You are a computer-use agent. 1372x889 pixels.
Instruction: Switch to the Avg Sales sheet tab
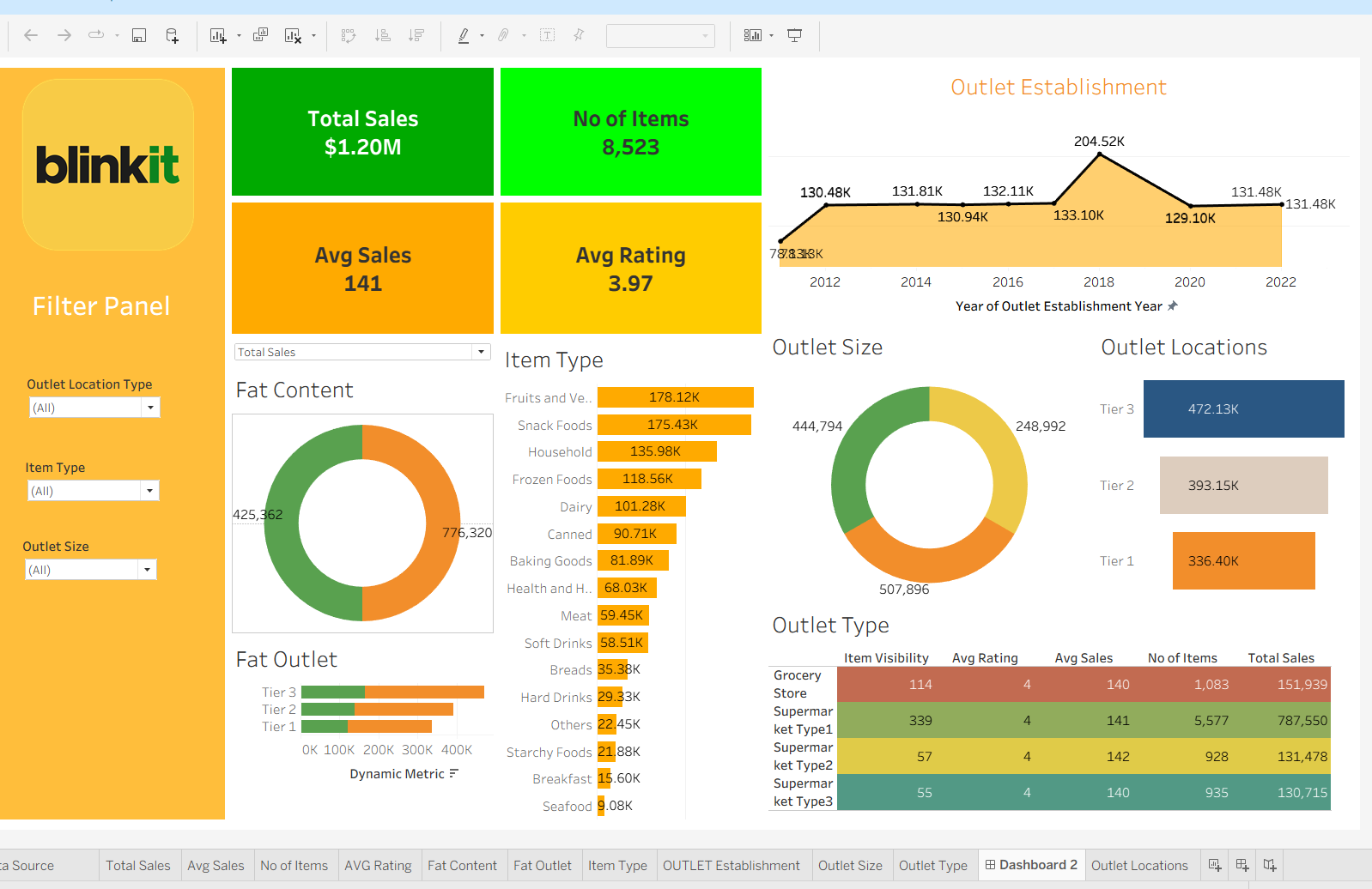click(x=216, y=865)
